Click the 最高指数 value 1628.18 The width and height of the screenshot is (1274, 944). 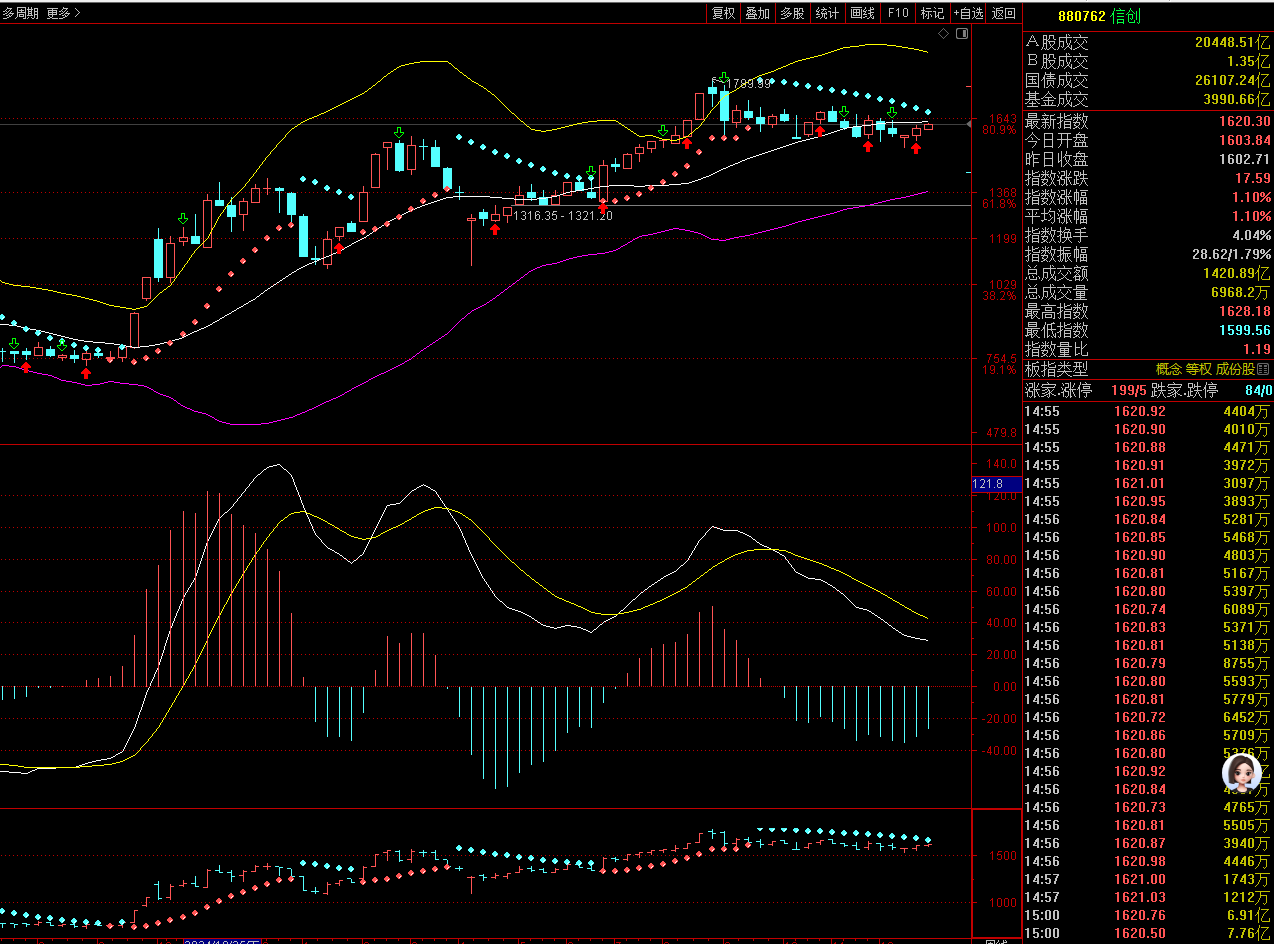[x=1245, y=311]
